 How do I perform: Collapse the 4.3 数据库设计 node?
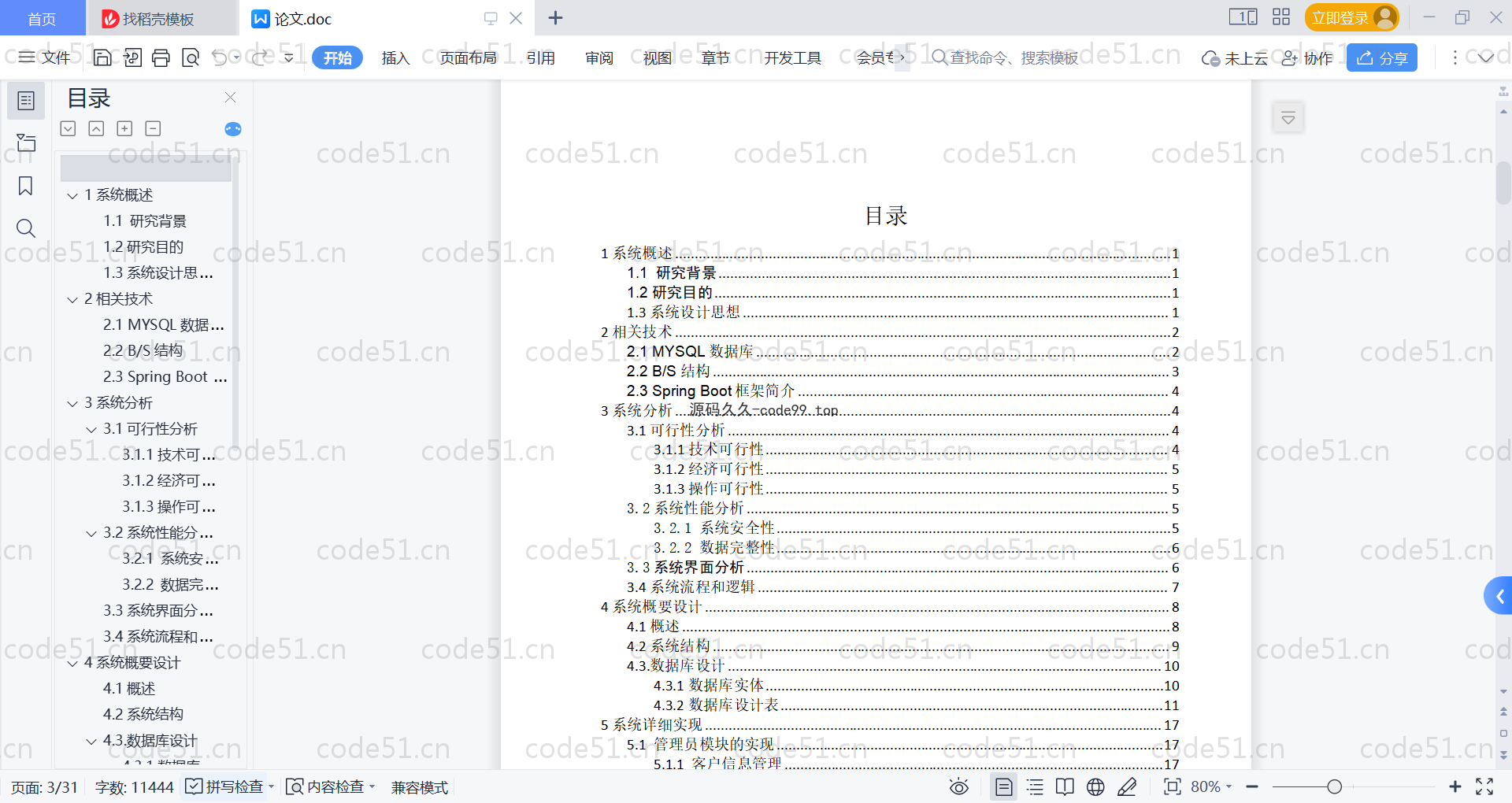(91, 741)
